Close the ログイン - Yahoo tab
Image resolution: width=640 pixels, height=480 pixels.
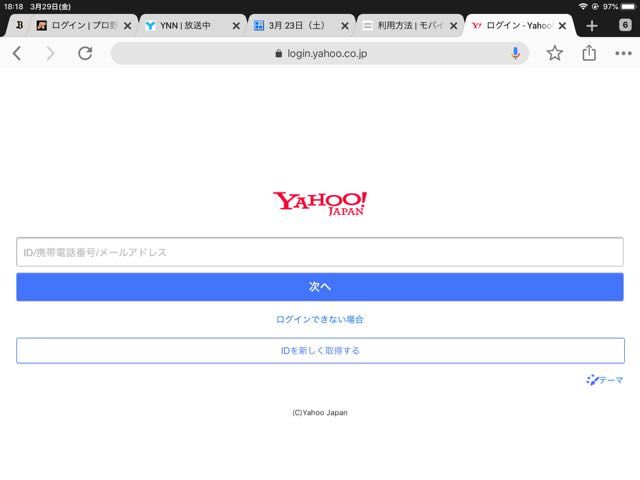tap(562, 26)
